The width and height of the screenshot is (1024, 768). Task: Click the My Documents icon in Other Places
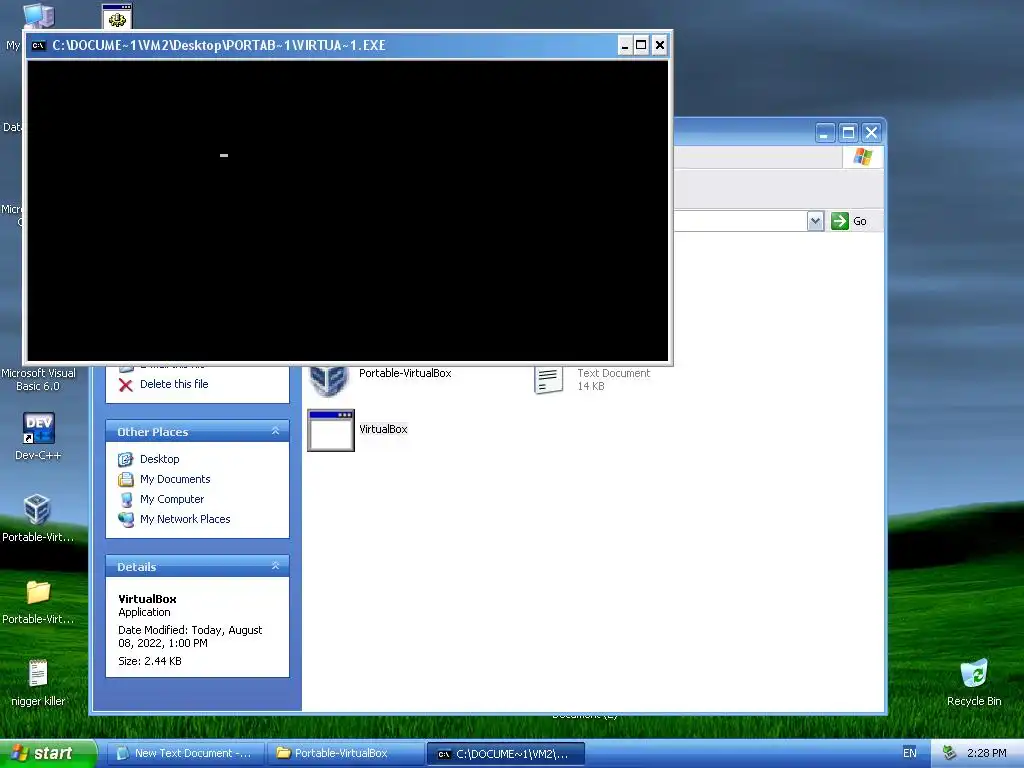point(125,479)
